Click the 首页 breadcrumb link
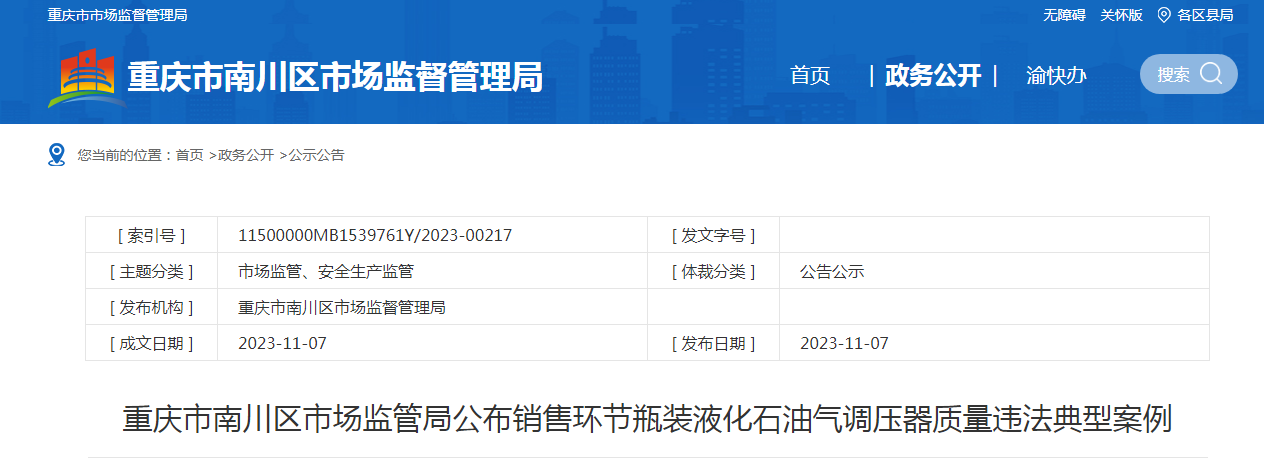This screenshot has height=459, width=1264. (190, 155)
